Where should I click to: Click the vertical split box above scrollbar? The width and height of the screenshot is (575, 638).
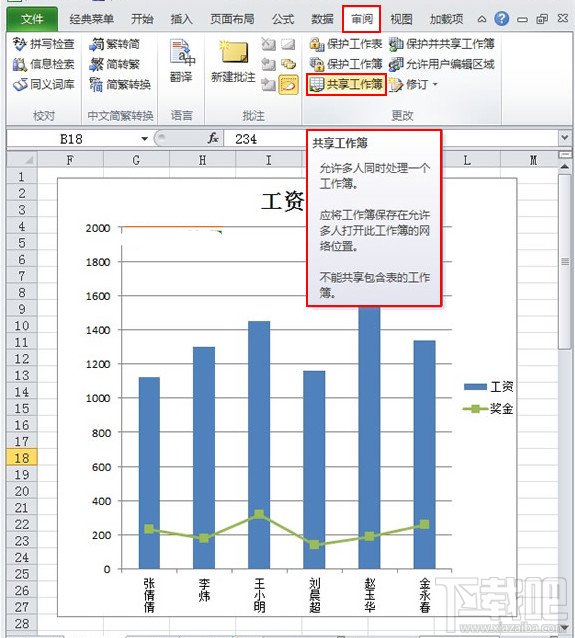click(565, 155)
